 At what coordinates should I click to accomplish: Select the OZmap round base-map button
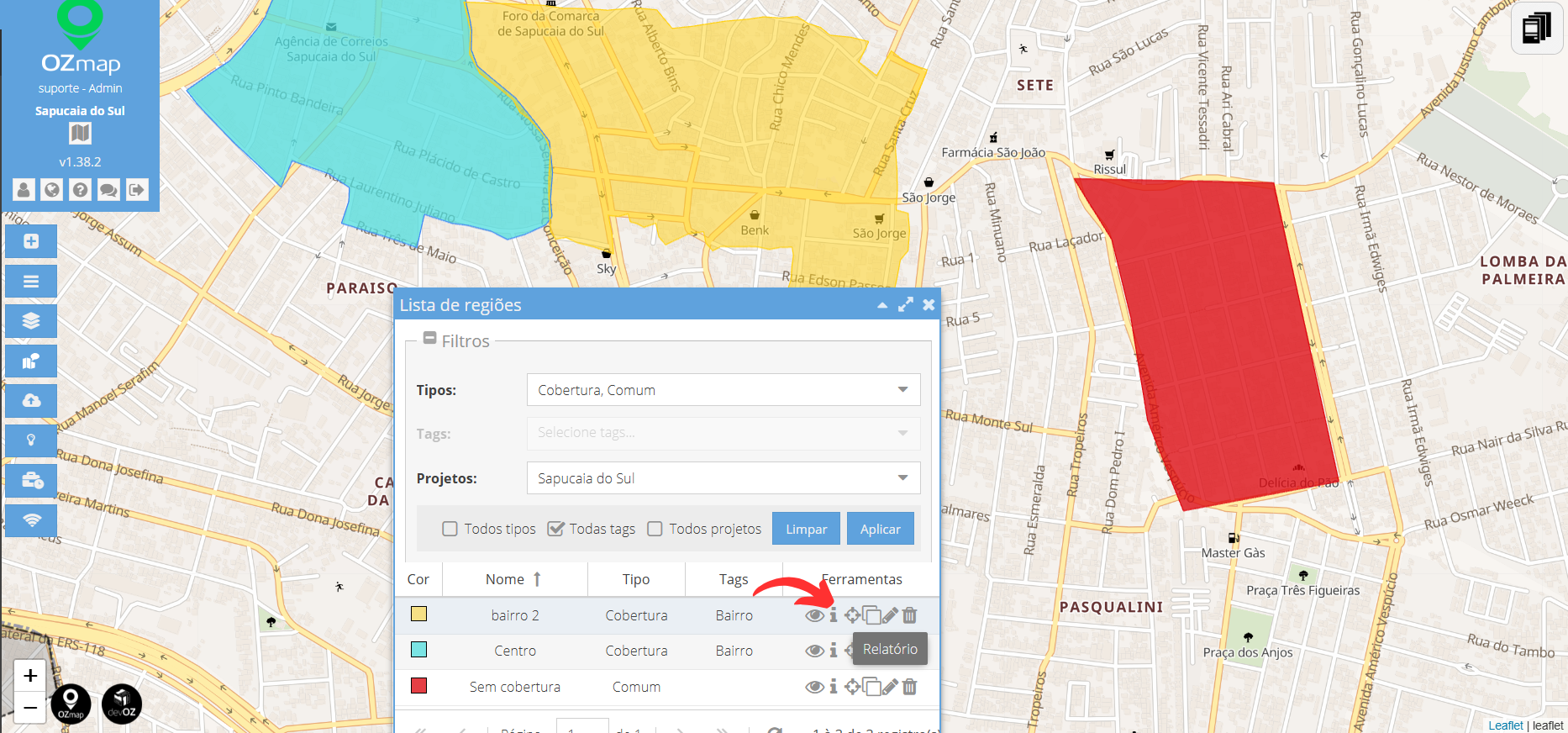tap(71, 704)
